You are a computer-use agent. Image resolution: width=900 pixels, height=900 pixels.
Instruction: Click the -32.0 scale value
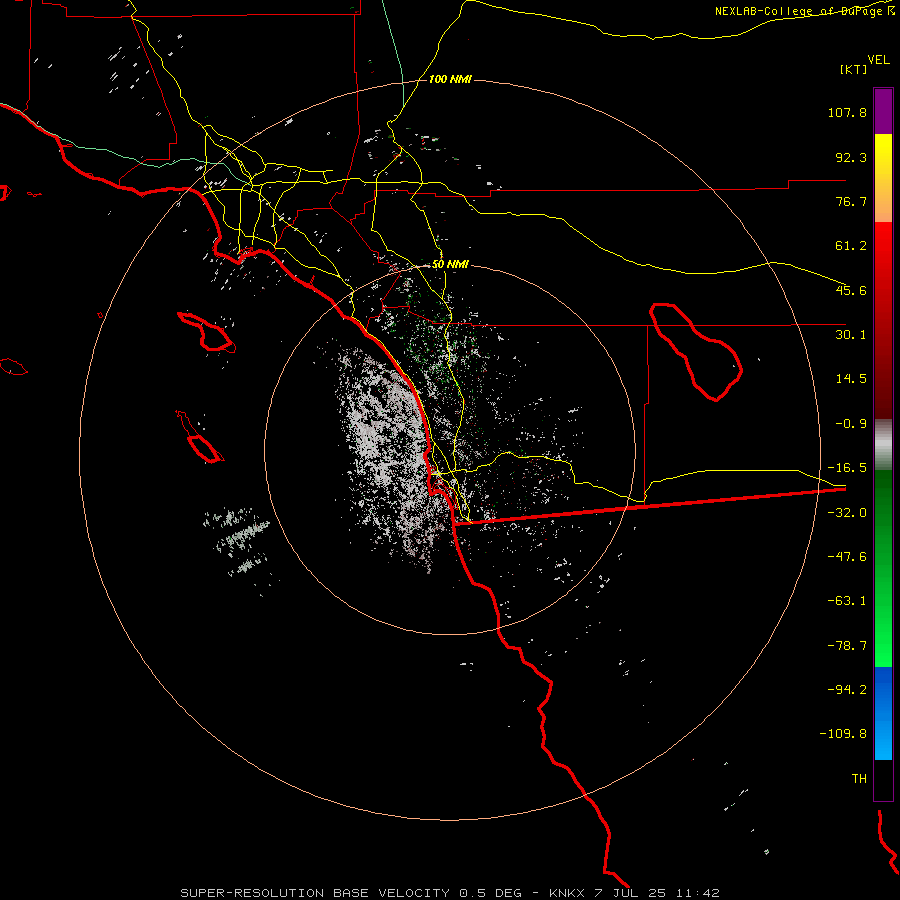coord(847,513)
